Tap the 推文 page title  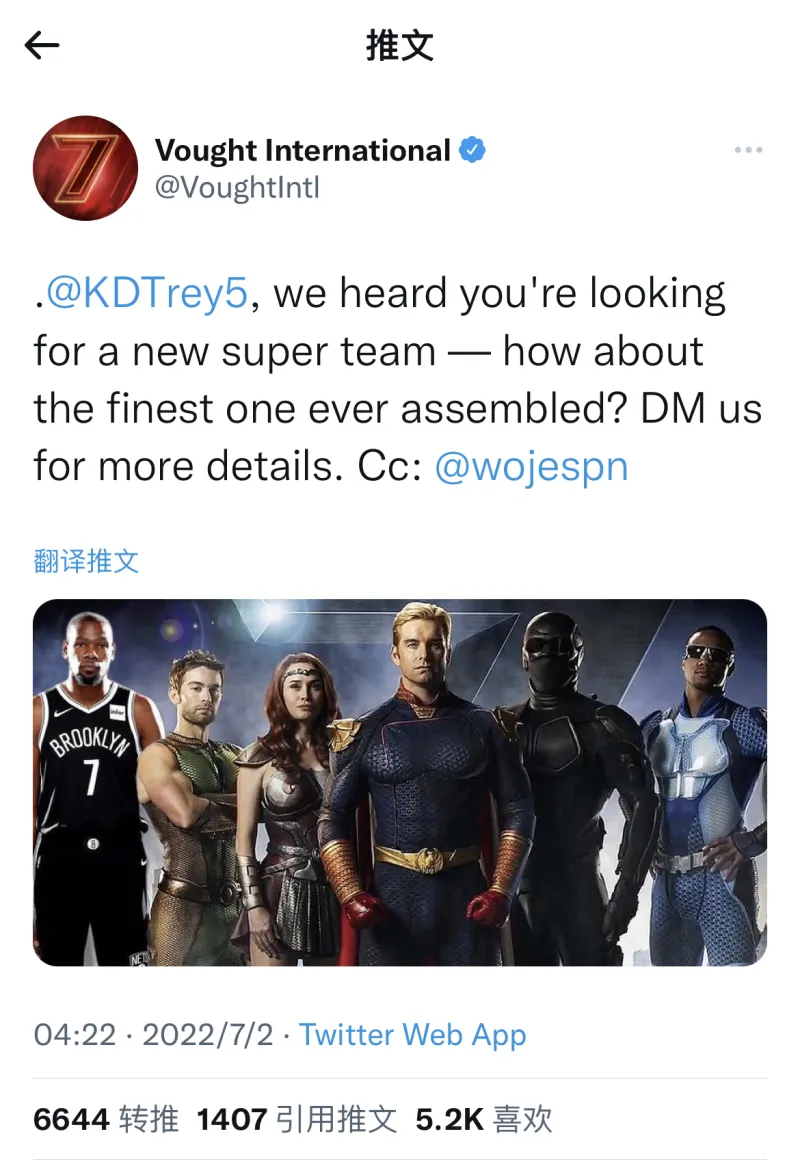pos(400,46)
